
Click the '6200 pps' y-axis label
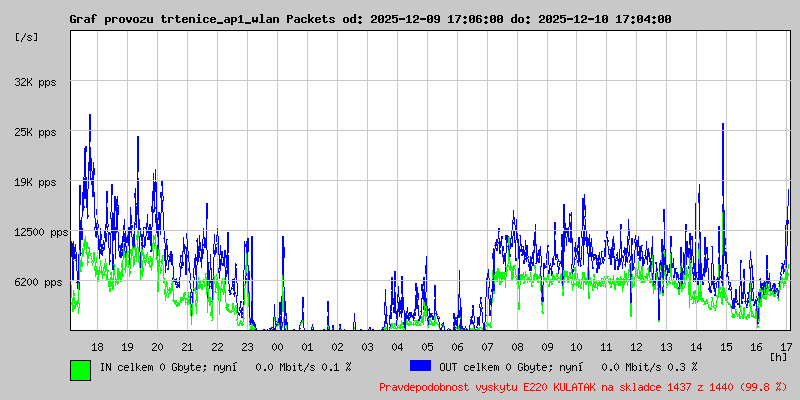[38, 282]
